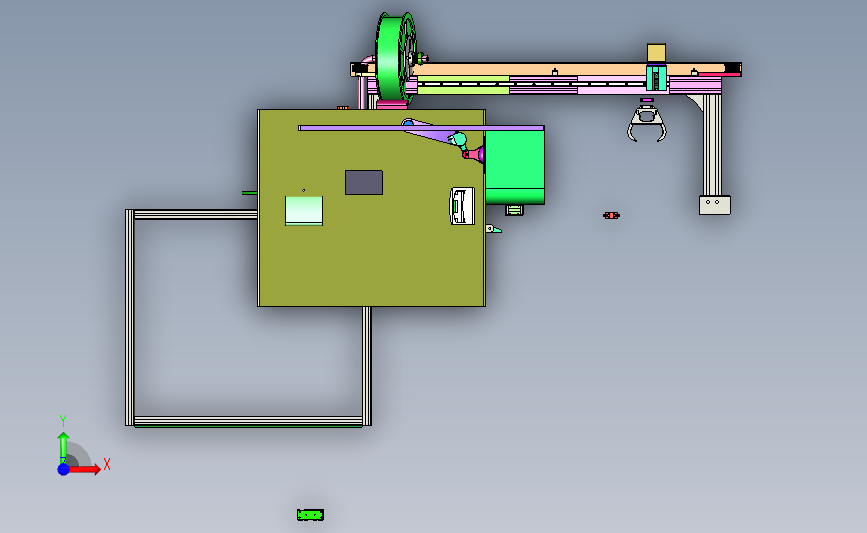Click the blue Z axis ball
867x533 pixels.
tap(63, 469)
